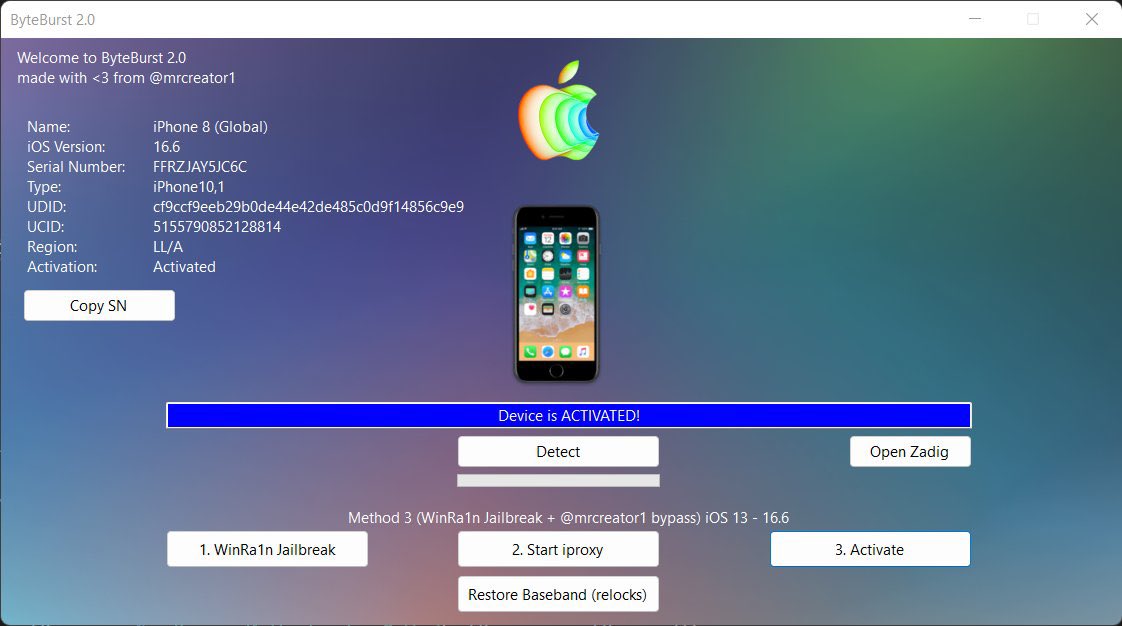Click the 'made with <3 from @mrcreator1' text
1122x626 pixels.
[127, 78]
